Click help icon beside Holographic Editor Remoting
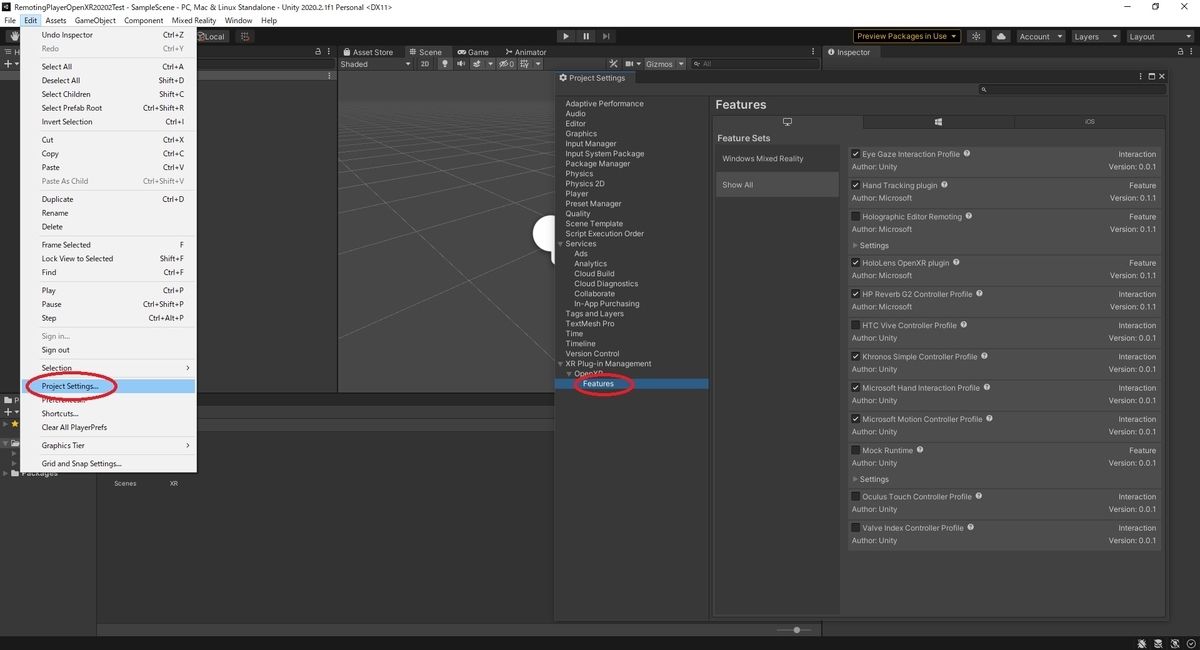Image resolution: width=1200 pixels, height=650 pixels. [x=969, y=216]
